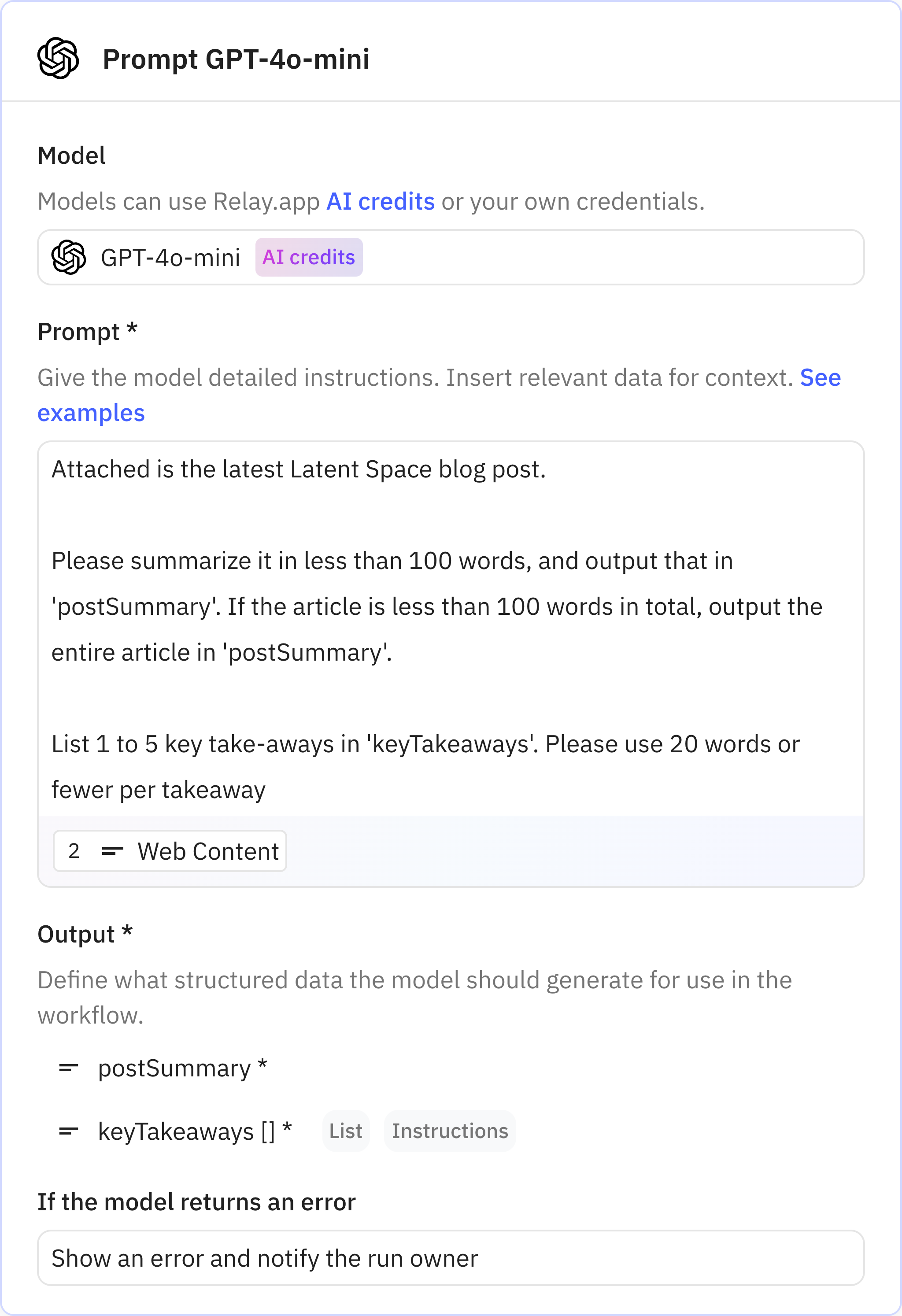Click the AI credits badge next to GPT-4o-mini
The width and height of the screenshot is (902, 1316).
click(x=309, y=257)
